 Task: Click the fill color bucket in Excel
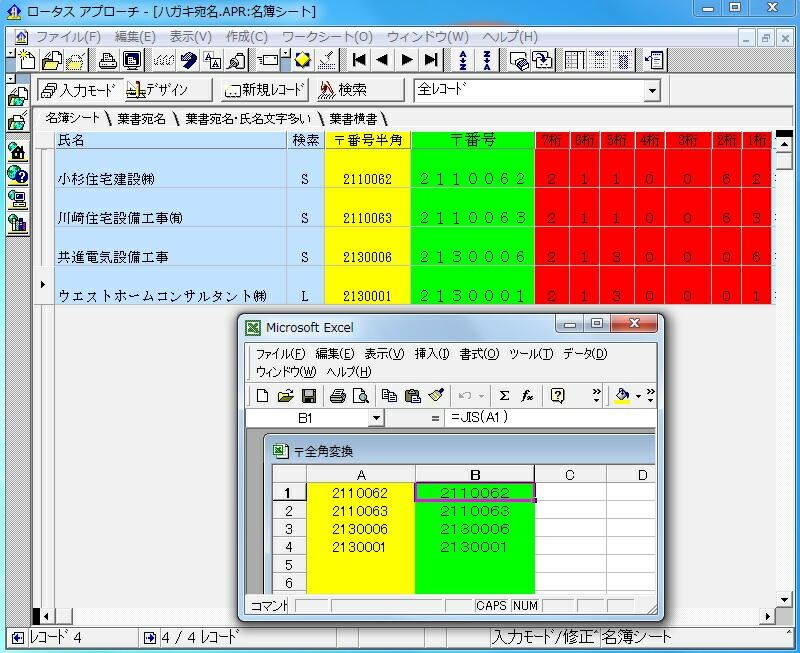point(622,395)
